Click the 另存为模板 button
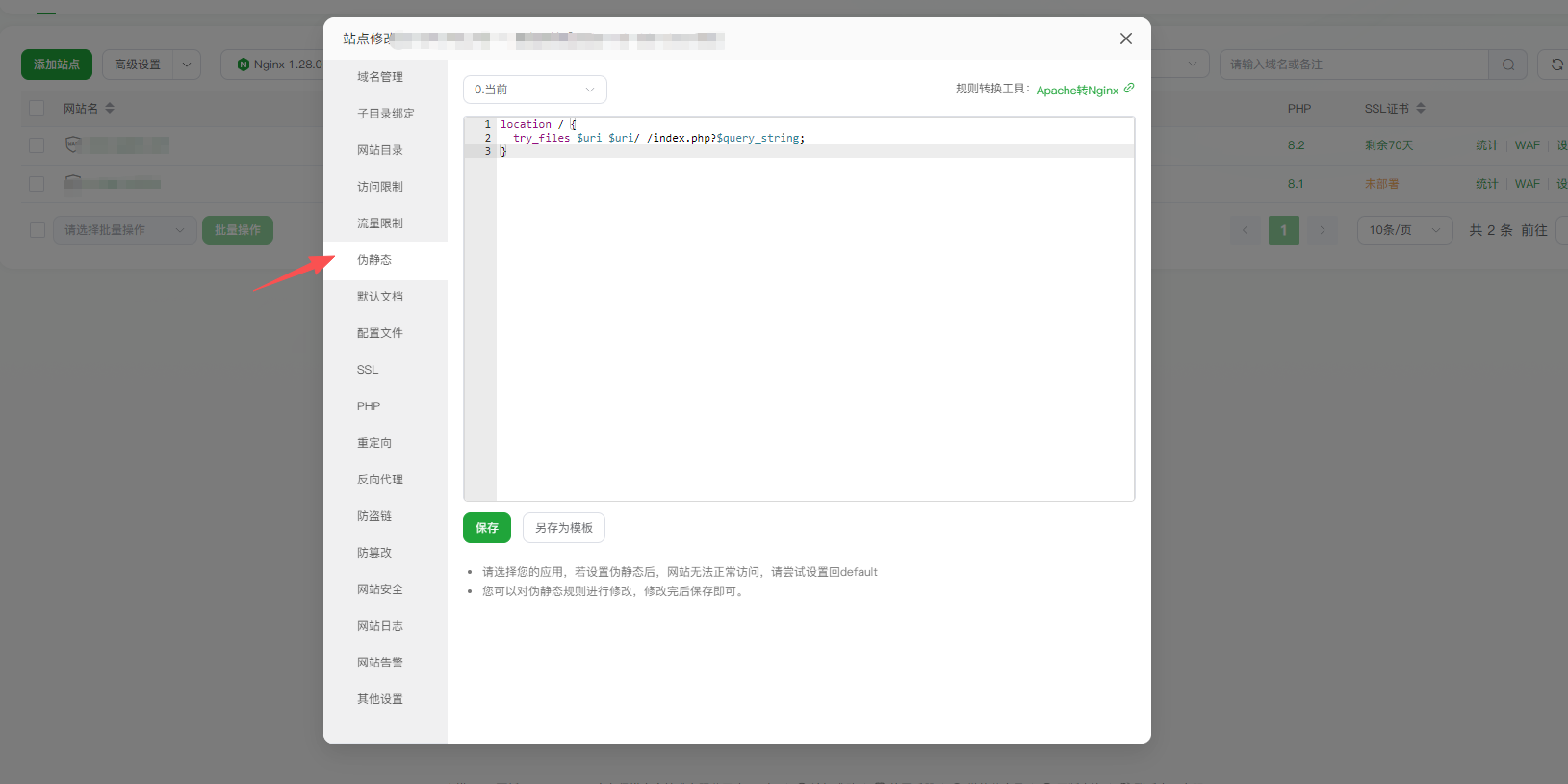 564,528
